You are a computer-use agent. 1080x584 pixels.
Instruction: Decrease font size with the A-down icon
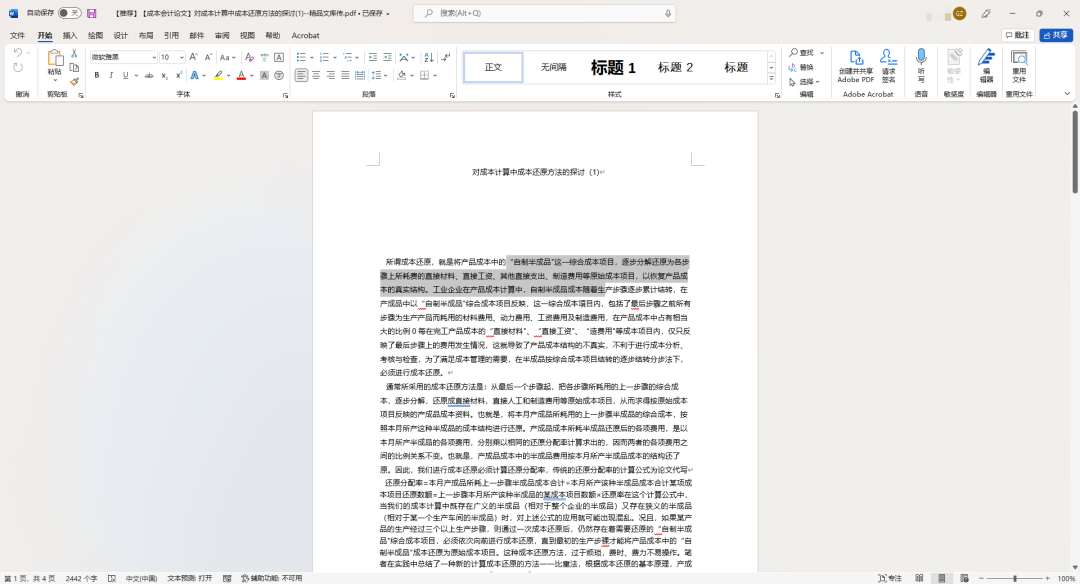point(208,57)
